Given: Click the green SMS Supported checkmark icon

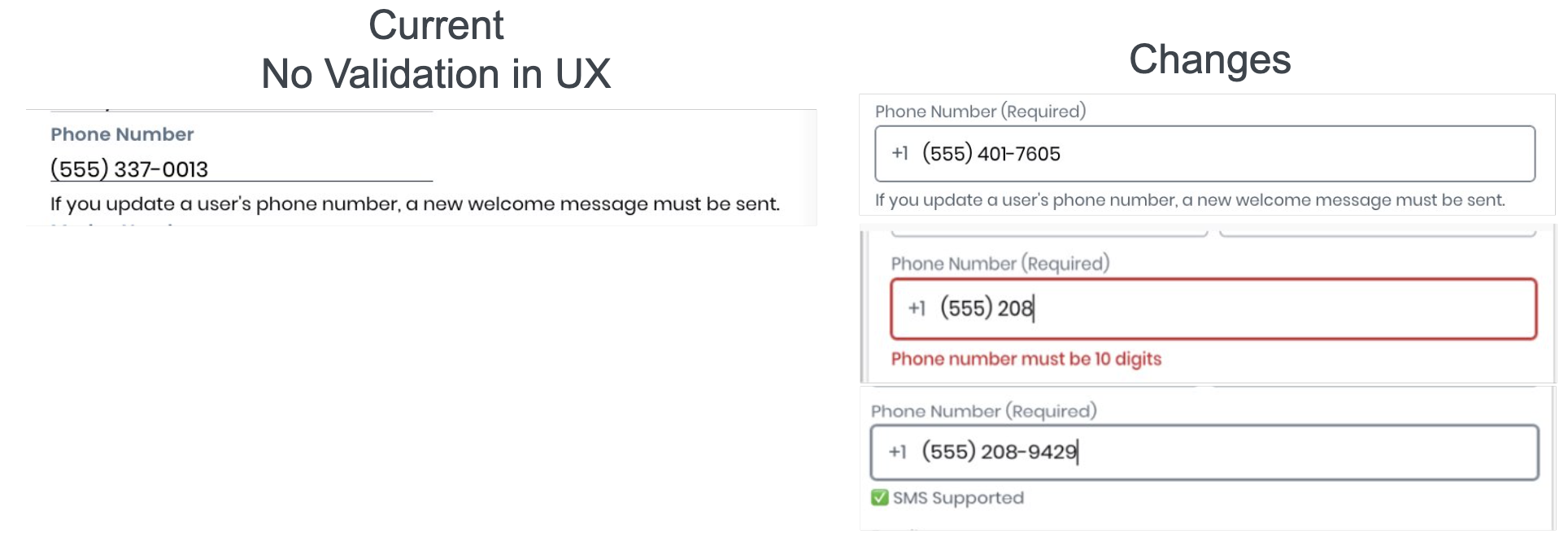Looking at the screenshot, I should point(879,497).
